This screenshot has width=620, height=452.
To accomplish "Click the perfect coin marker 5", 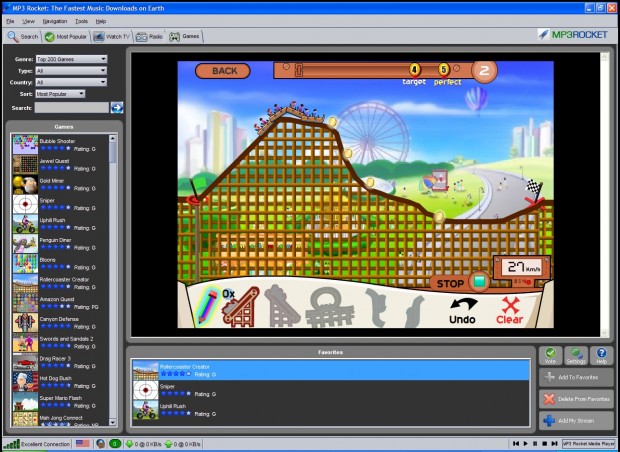I will tap(444, 70).
